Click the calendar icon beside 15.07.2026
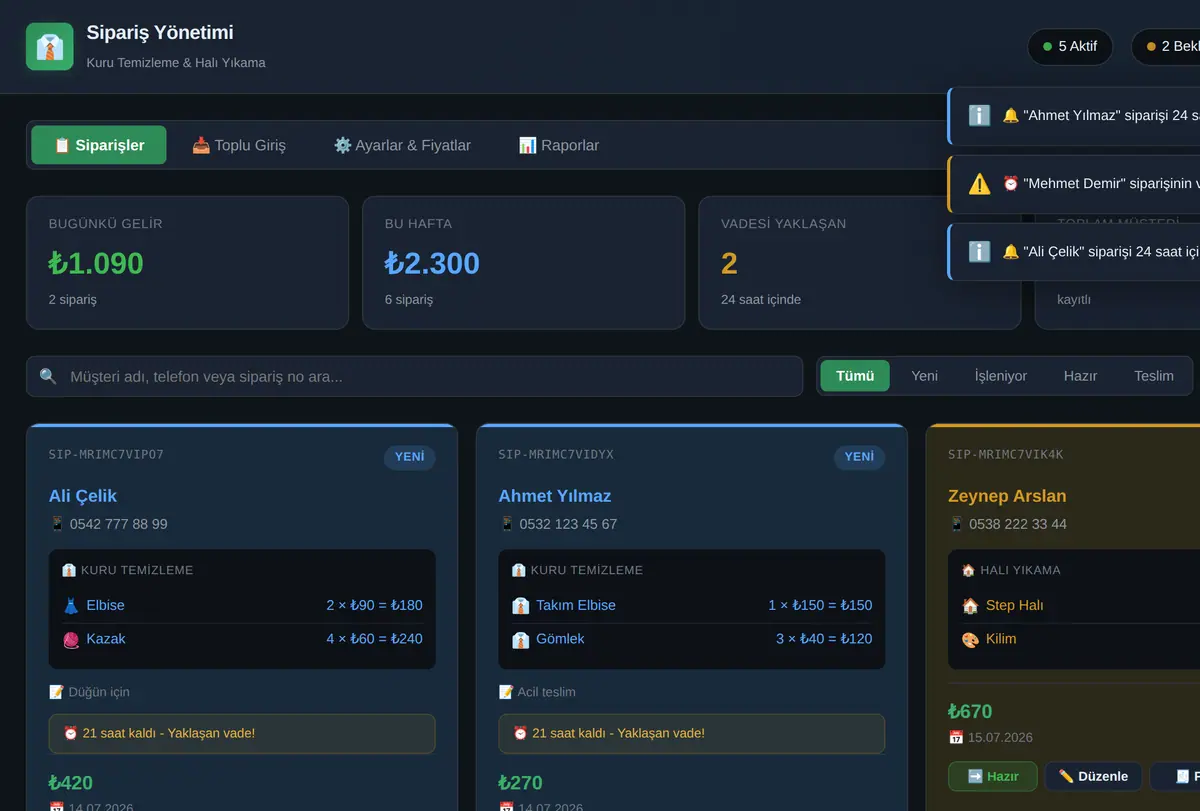Image resolution: width=1200 pixels, height=811 pixels. coord(956,738)
